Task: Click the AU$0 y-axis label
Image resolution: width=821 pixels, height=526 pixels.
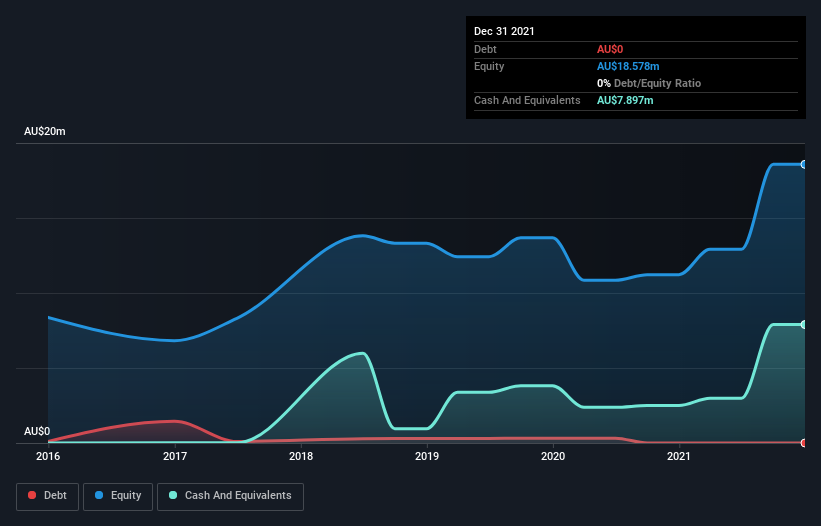Action: point(37,431)
